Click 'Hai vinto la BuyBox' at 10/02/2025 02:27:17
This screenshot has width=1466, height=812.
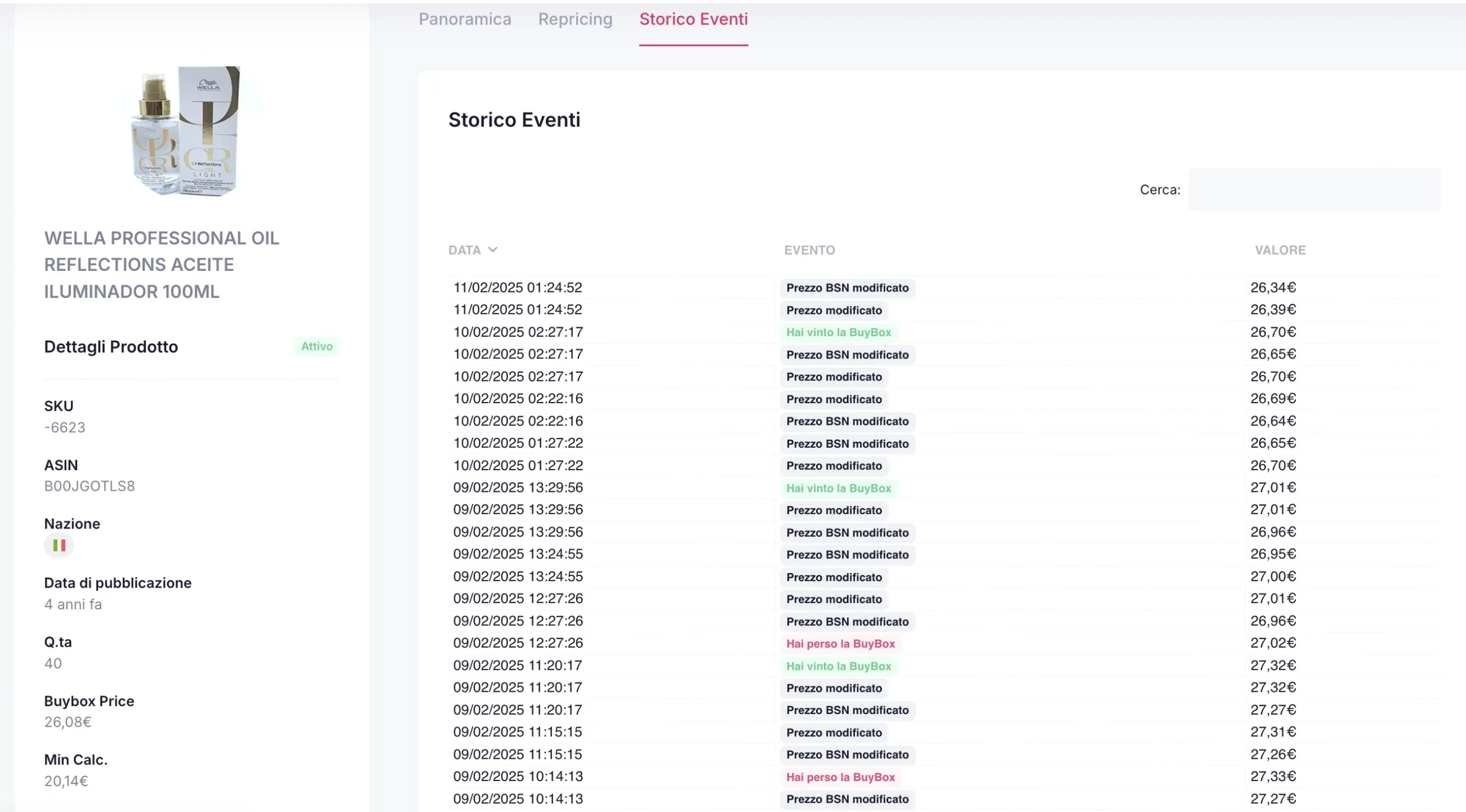pos(838,332)
